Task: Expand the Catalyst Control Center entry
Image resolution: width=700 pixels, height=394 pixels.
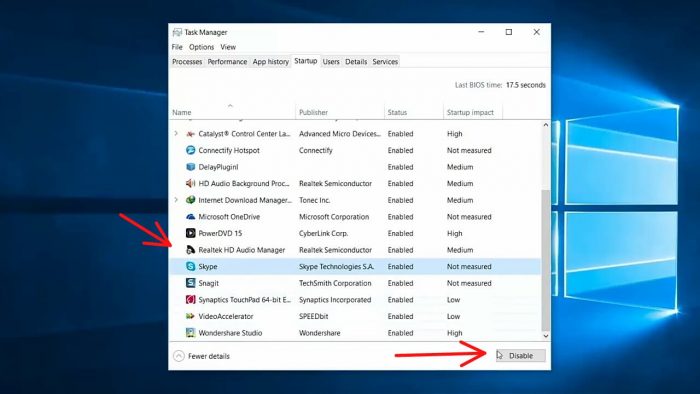Action: pyautogui.click(x=176, y=134)
